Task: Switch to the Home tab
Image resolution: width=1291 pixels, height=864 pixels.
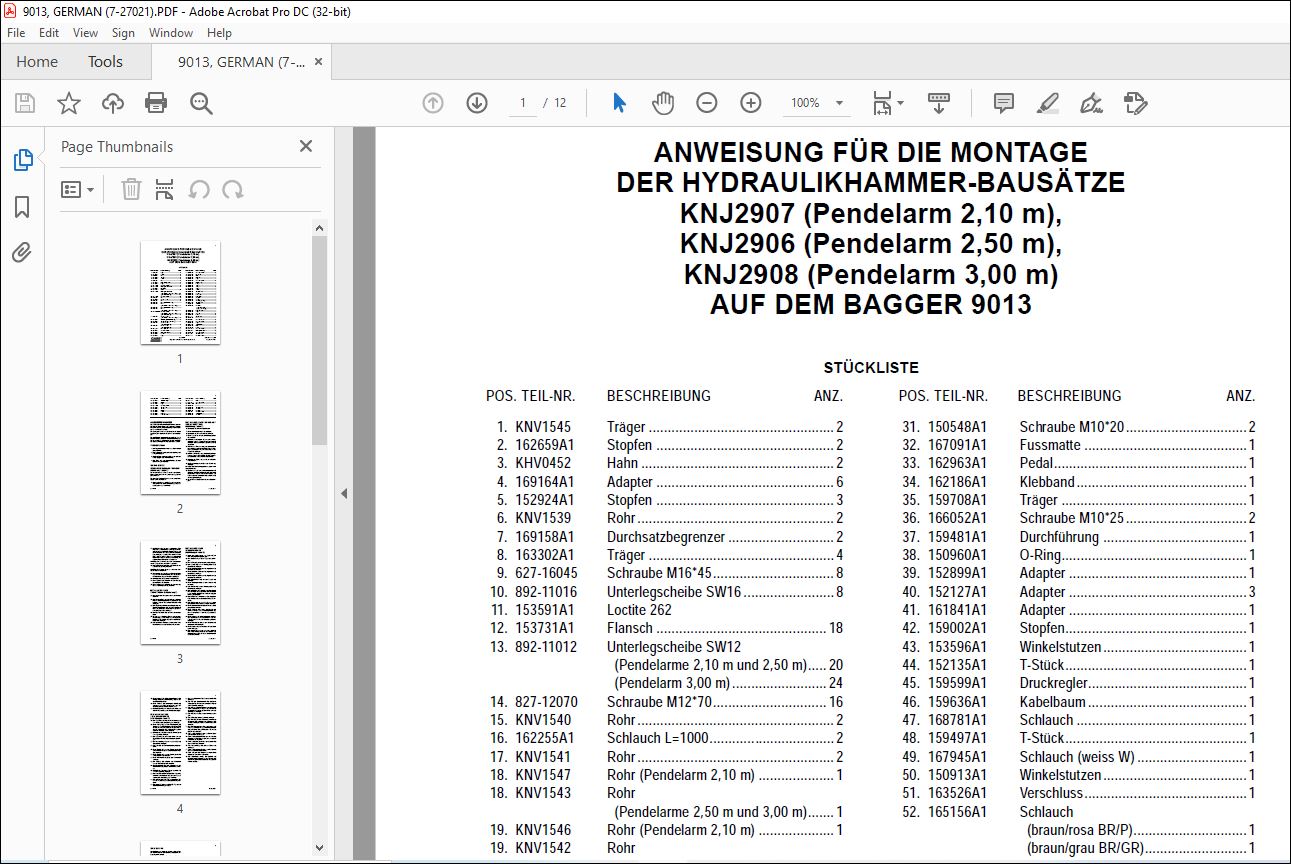Action: click(37, 62)
